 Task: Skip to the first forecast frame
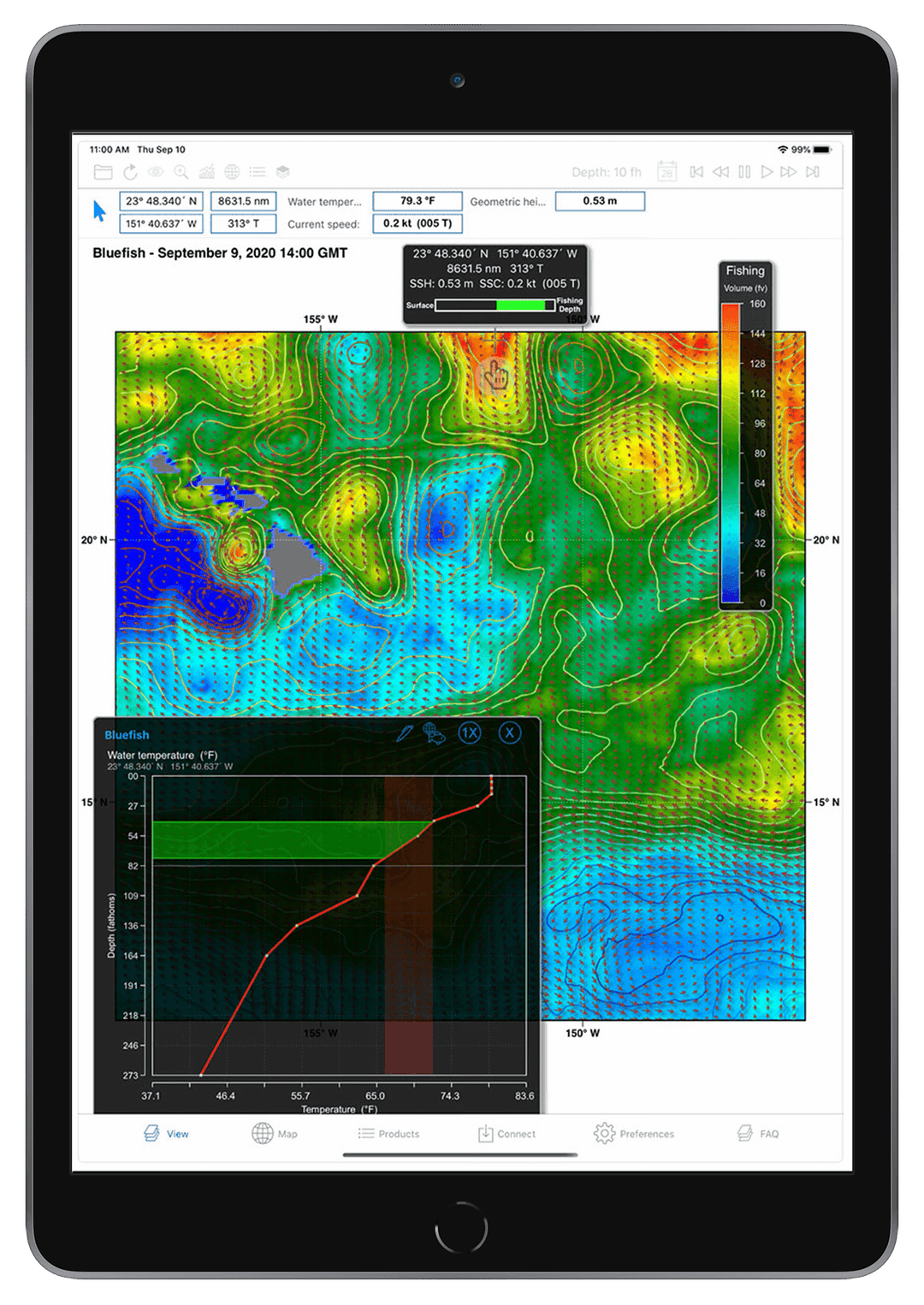click(x=696, y=172)
